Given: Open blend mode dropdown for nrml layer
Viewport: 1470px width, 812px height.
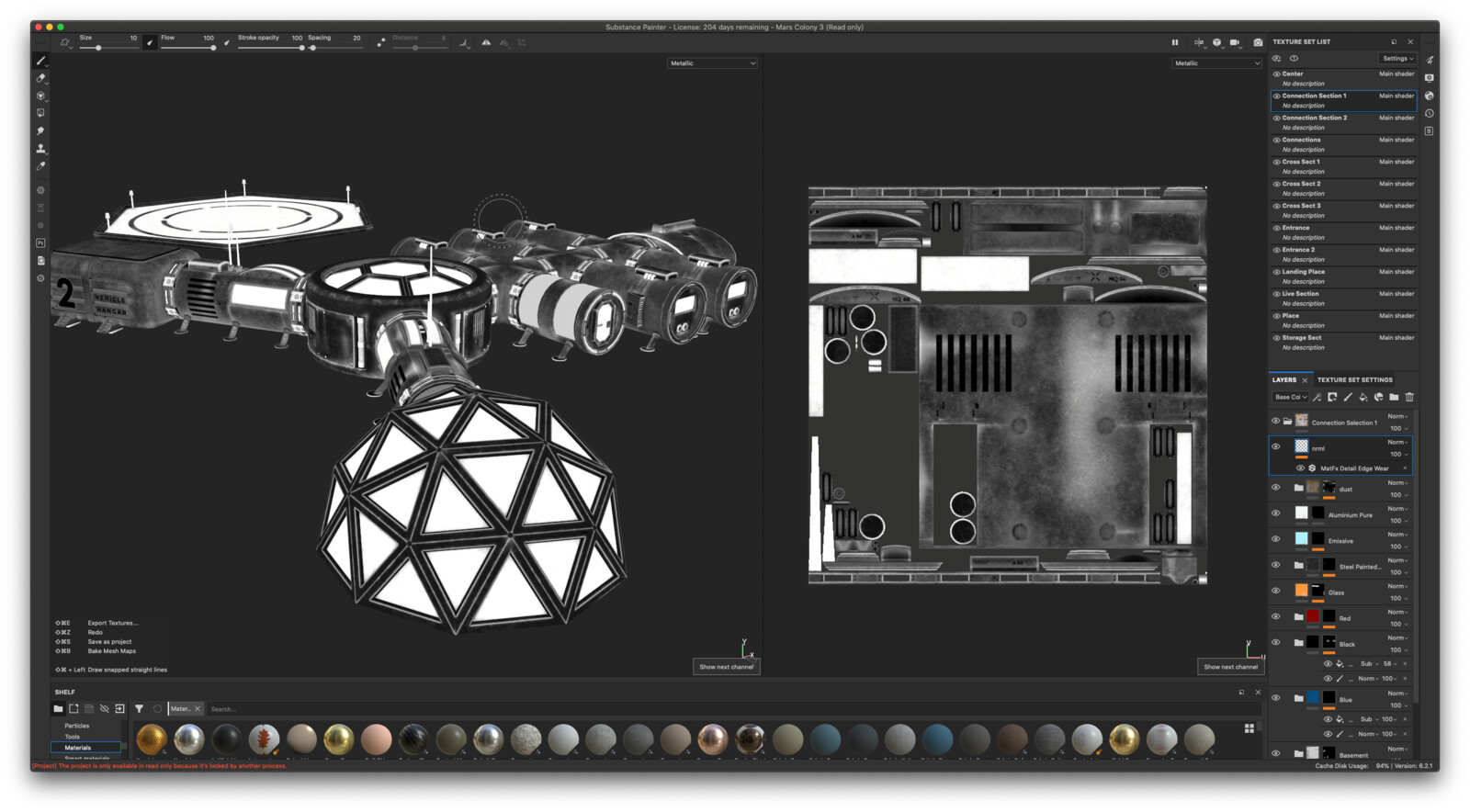Looking at the screenshot, I should click(1397, 443).
